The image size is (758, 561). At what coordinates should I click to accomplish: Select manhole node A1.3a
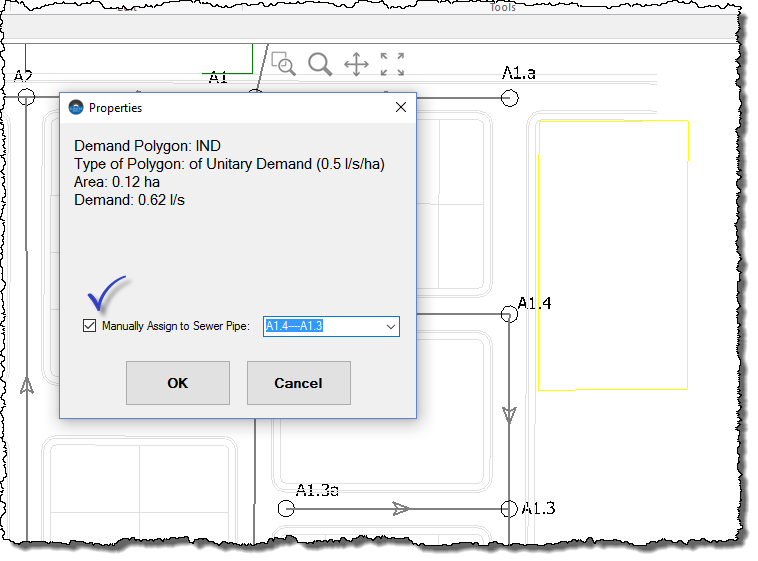[x=286, y=509]
